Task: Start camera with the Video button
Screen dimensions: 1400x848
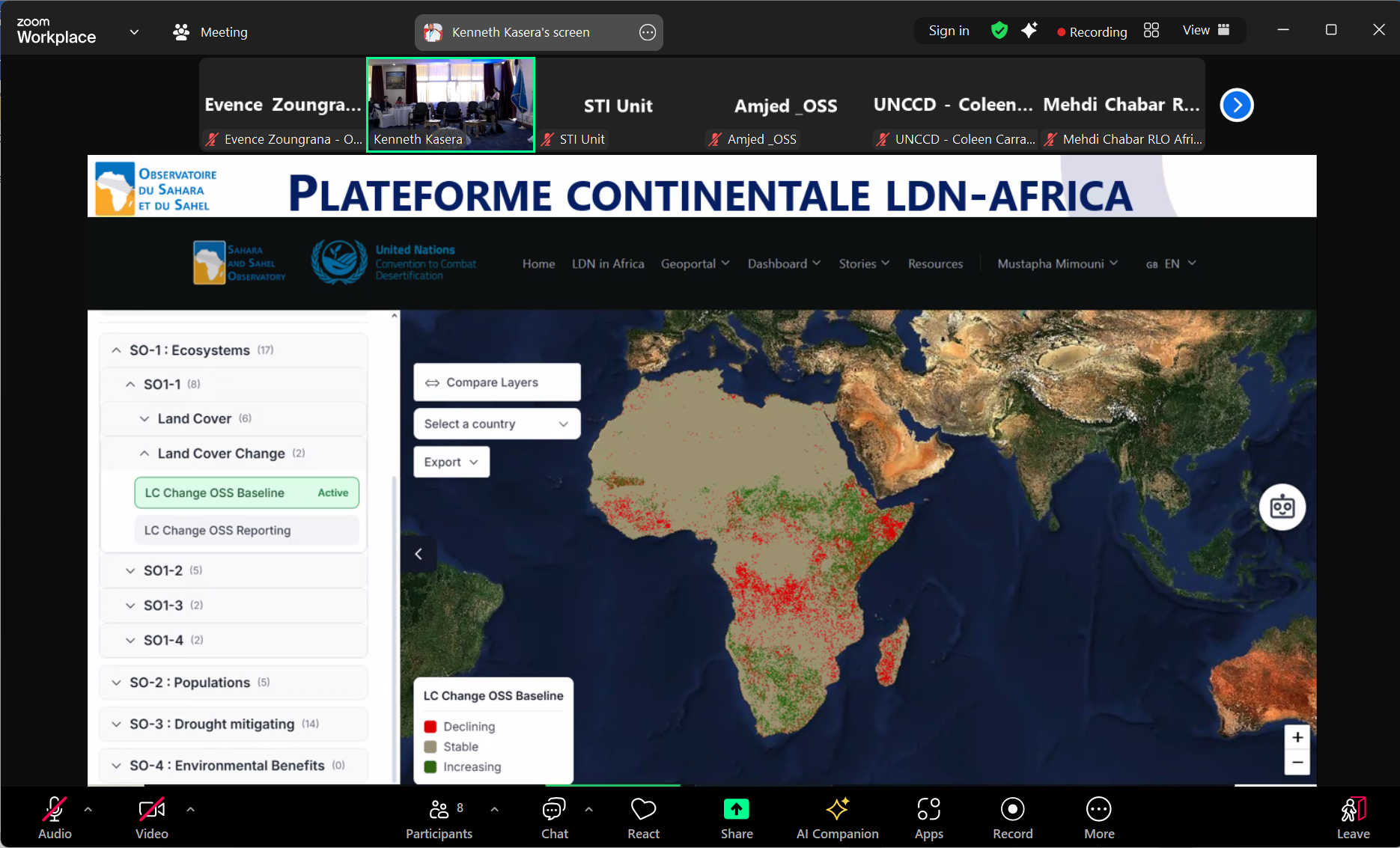Action: click(151, 817)
